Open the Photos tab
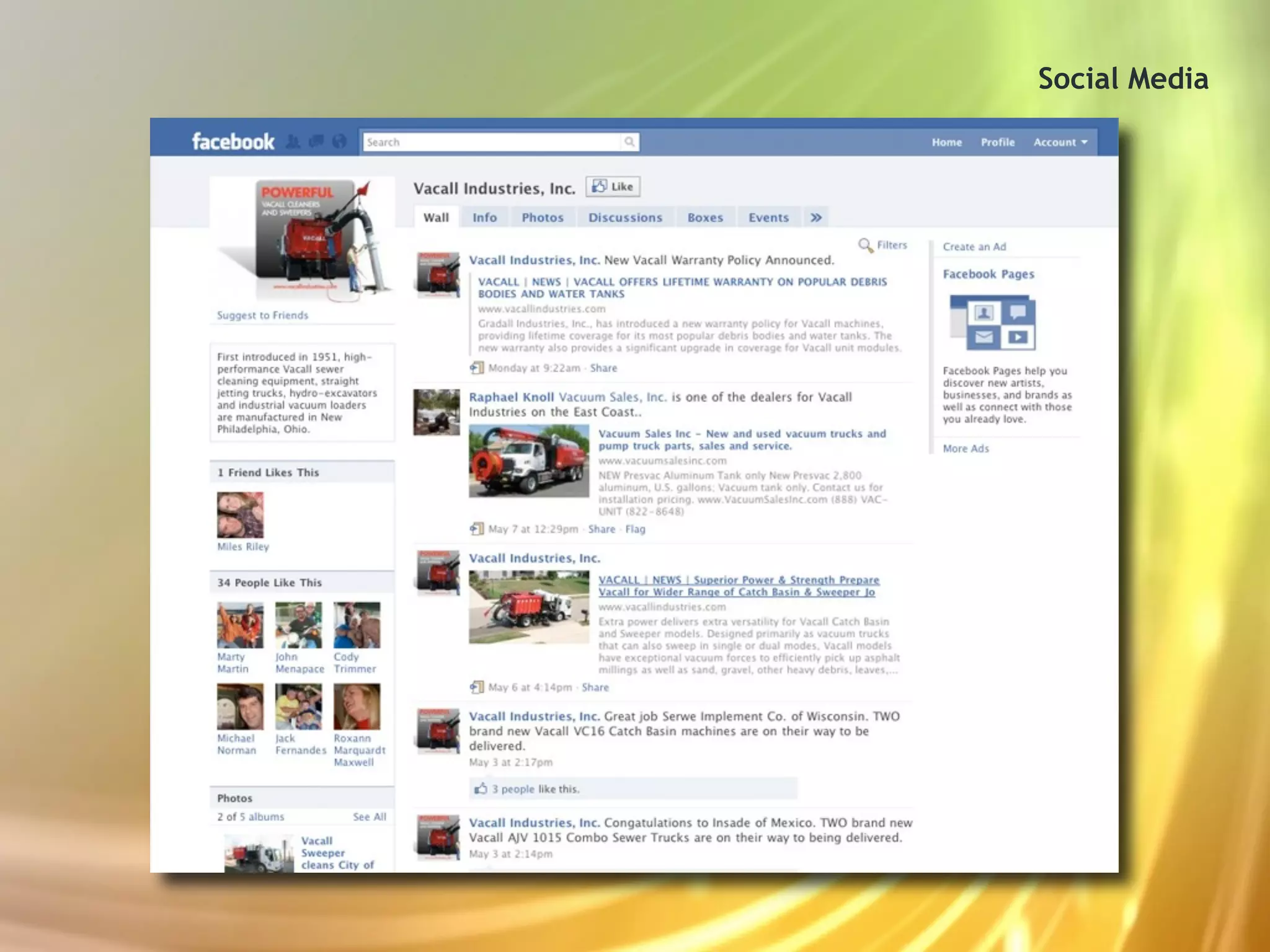1270x952 pixels. pyautogui.click(x=543, y=218)
